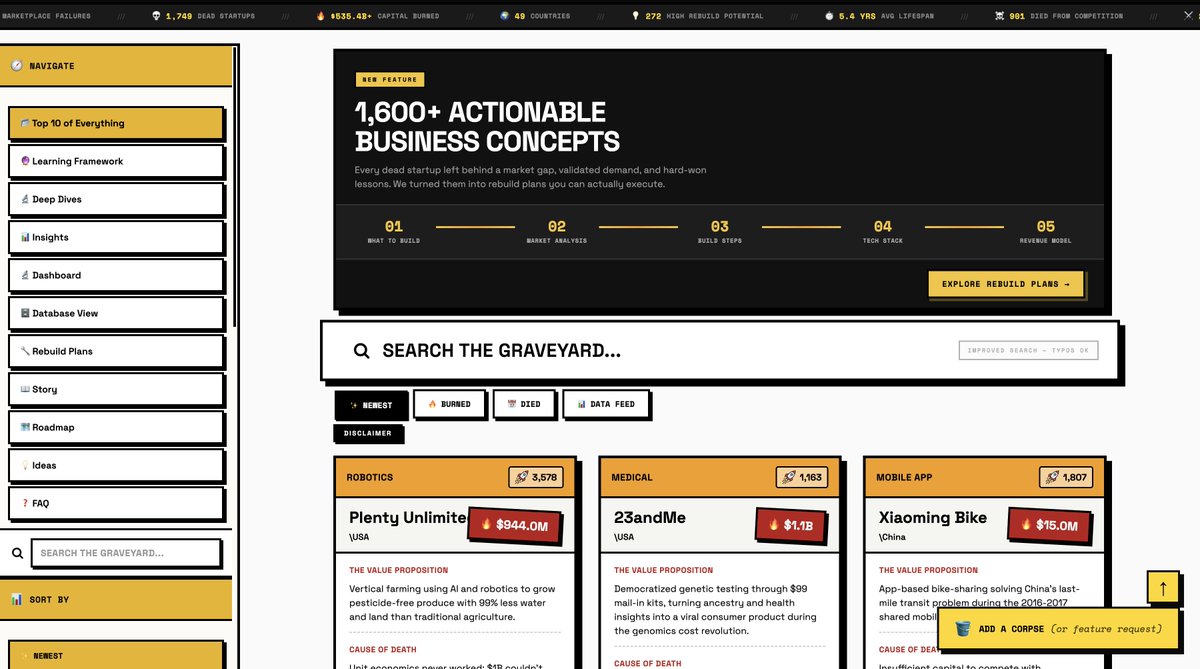
Task: Click the lightbulb High Rebuild Potential stat
Action: 697,16
